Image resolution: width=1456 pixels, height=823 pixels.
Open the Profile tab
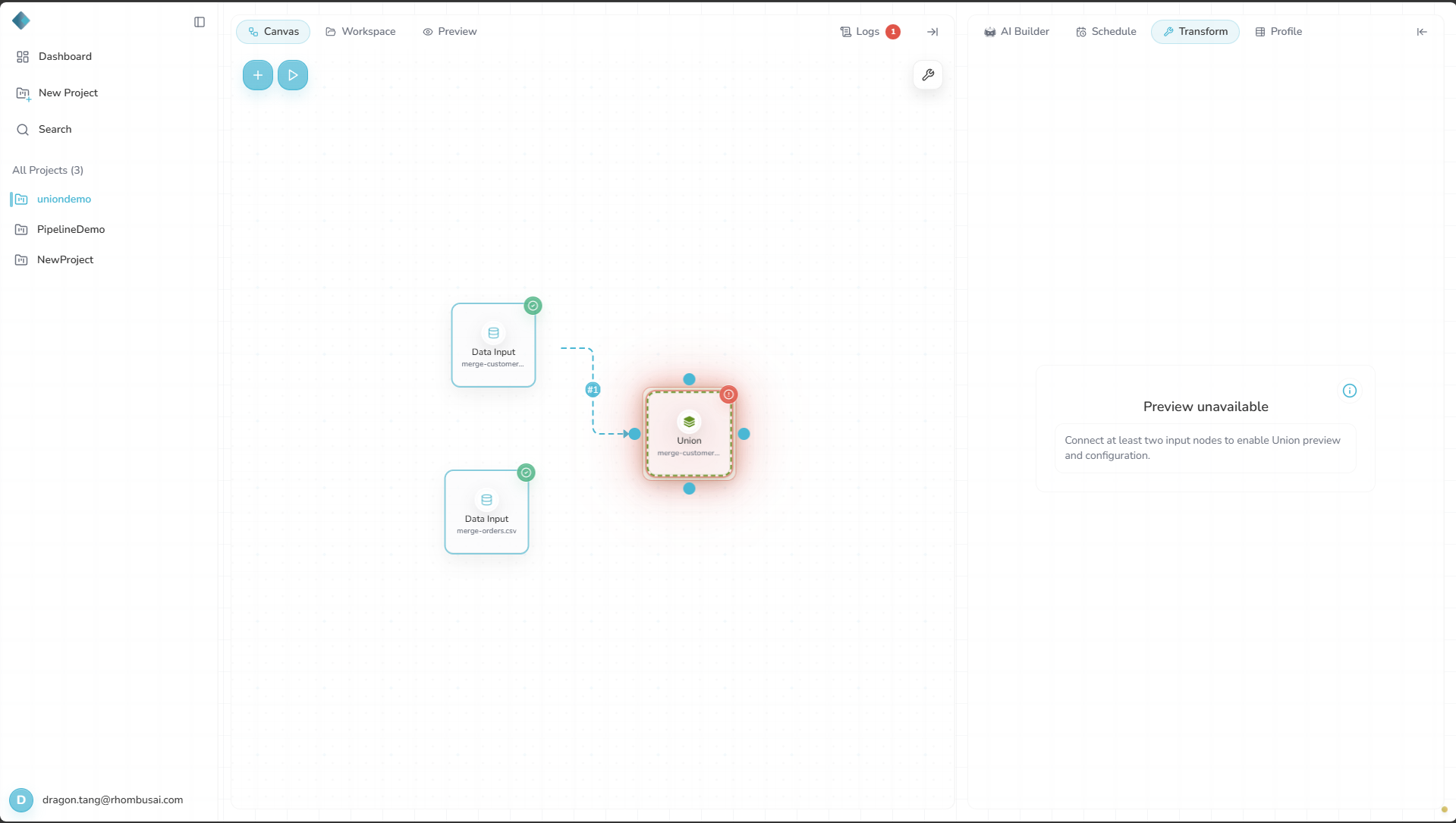(1278, 31)
